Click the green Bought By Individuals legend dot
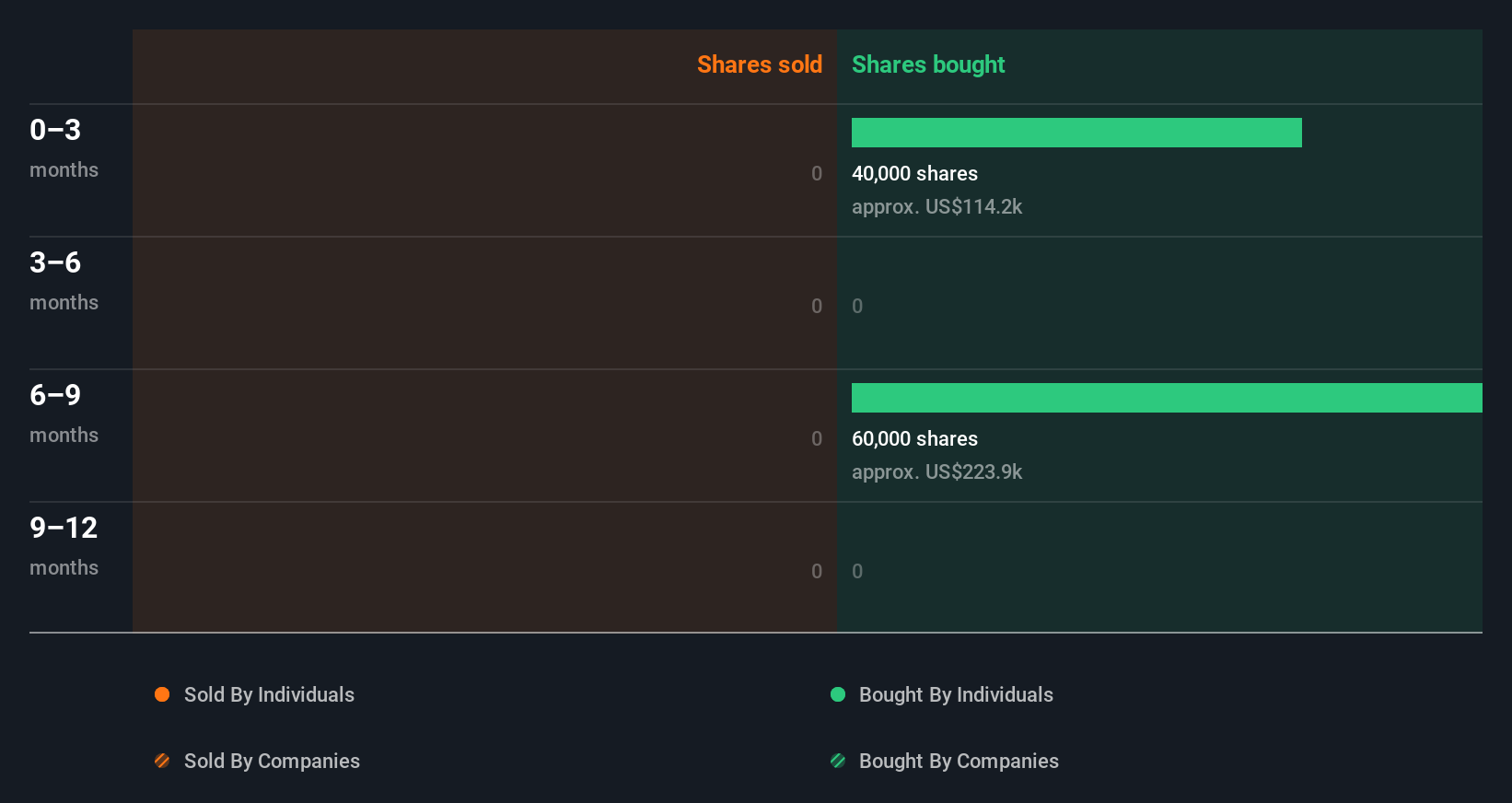Viewport: 1512px width, 803px height. pos(838,694)
